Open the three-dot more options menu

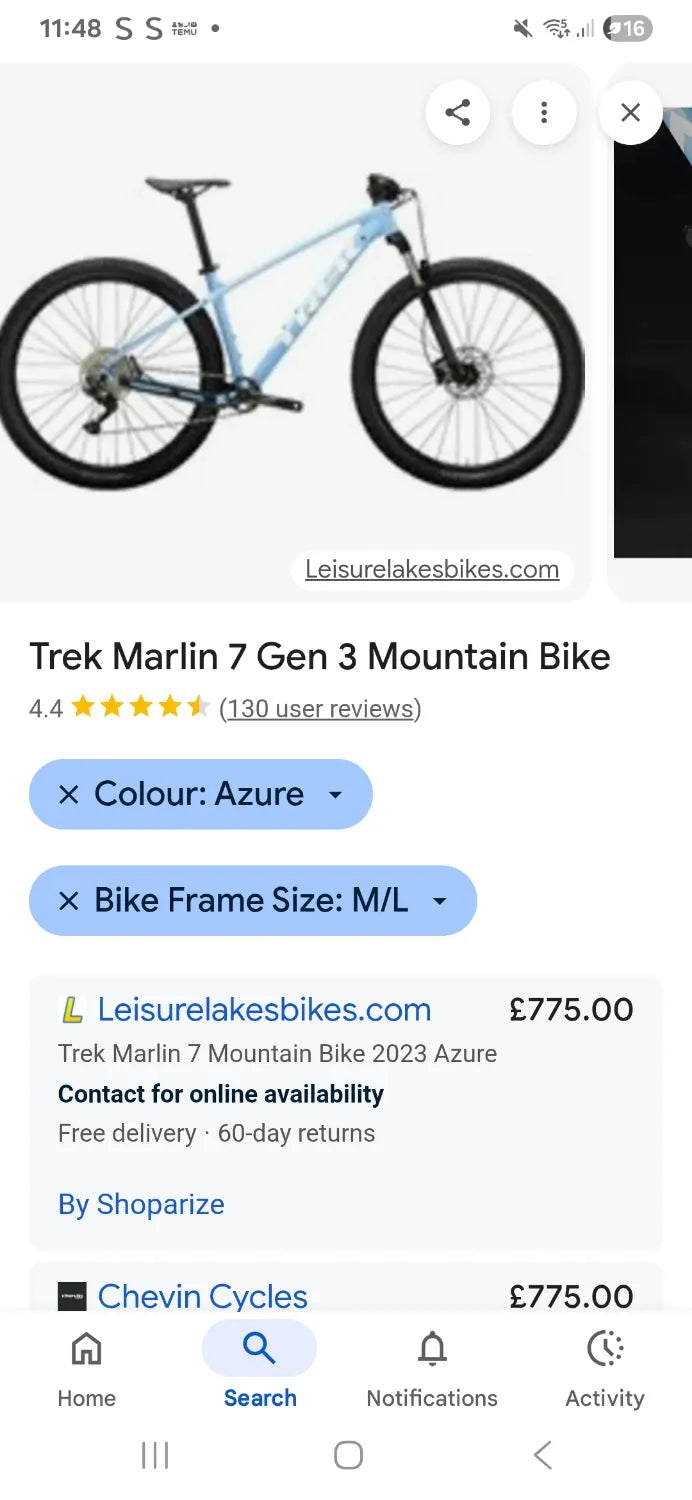tap(544, 112)
